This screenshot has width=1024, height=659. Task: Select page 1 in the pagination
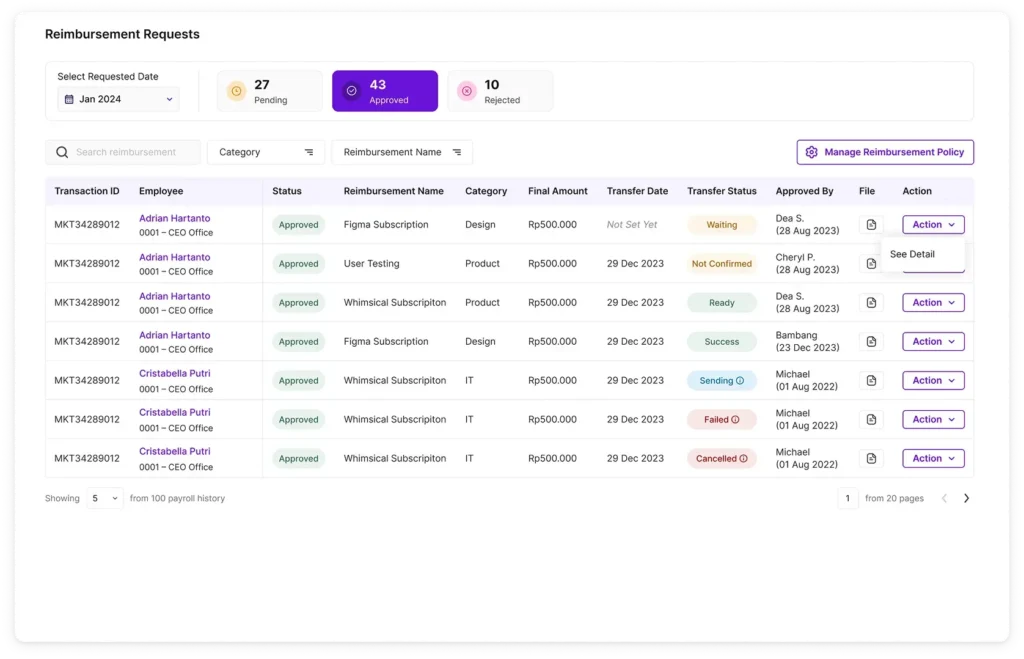[847, 497]
